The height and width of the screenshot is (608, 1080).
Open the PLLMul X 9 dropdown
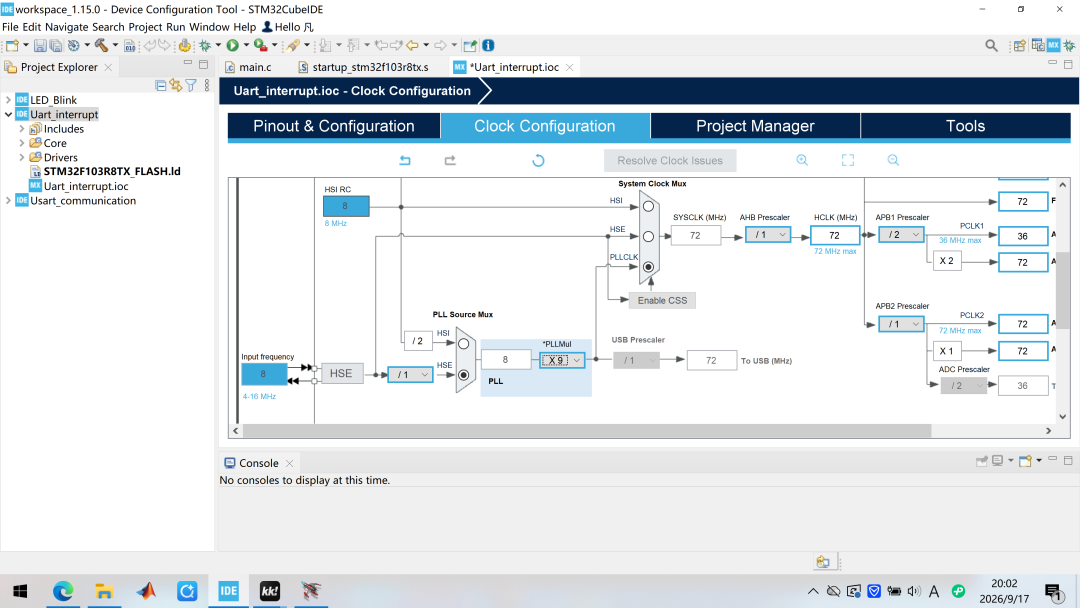[562, 360]
